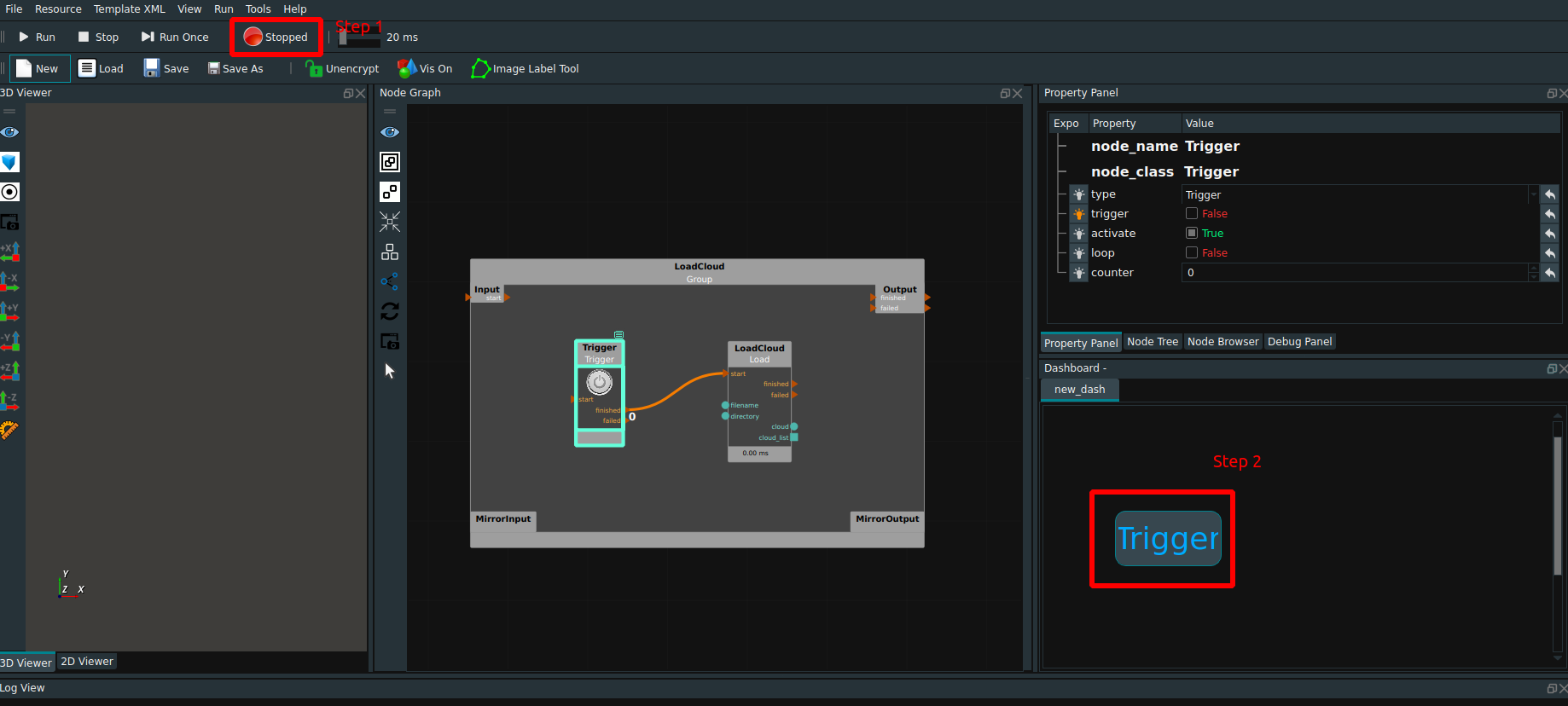Viewport: 1568px width, 706px height.
Task: Click the Save floppy-disk button
Action: click(x=166, y=68)
